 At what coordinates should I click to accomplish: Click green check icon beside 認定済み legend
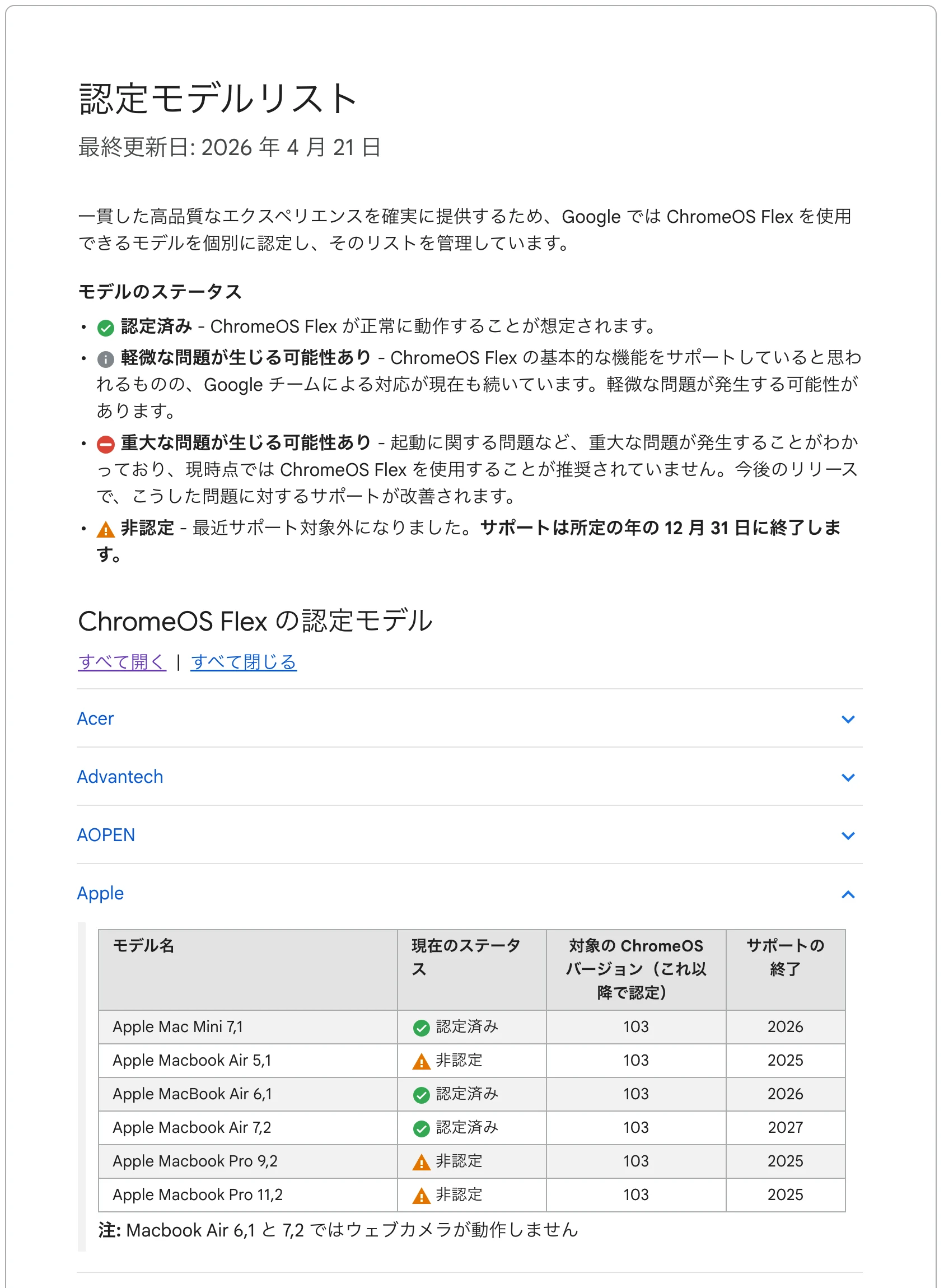[x=106, y=328]
